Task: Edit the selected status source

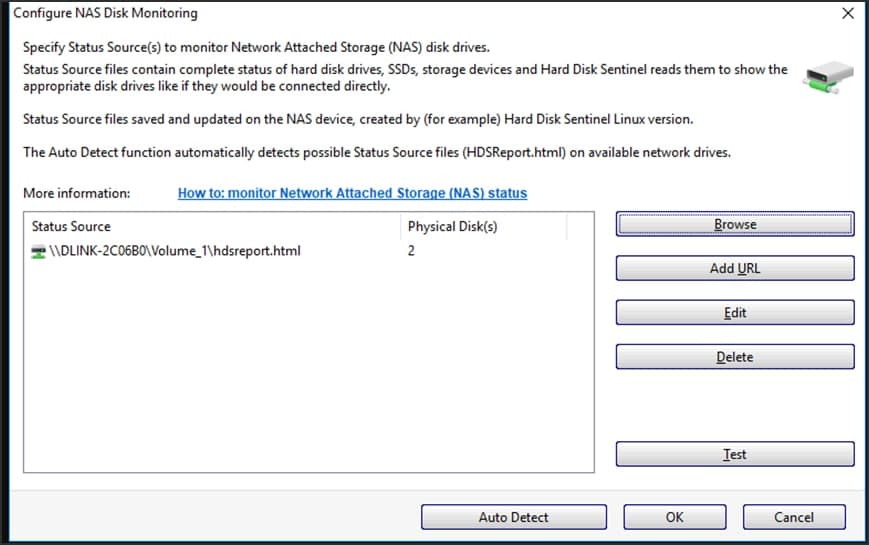Action: coord(735,313)
